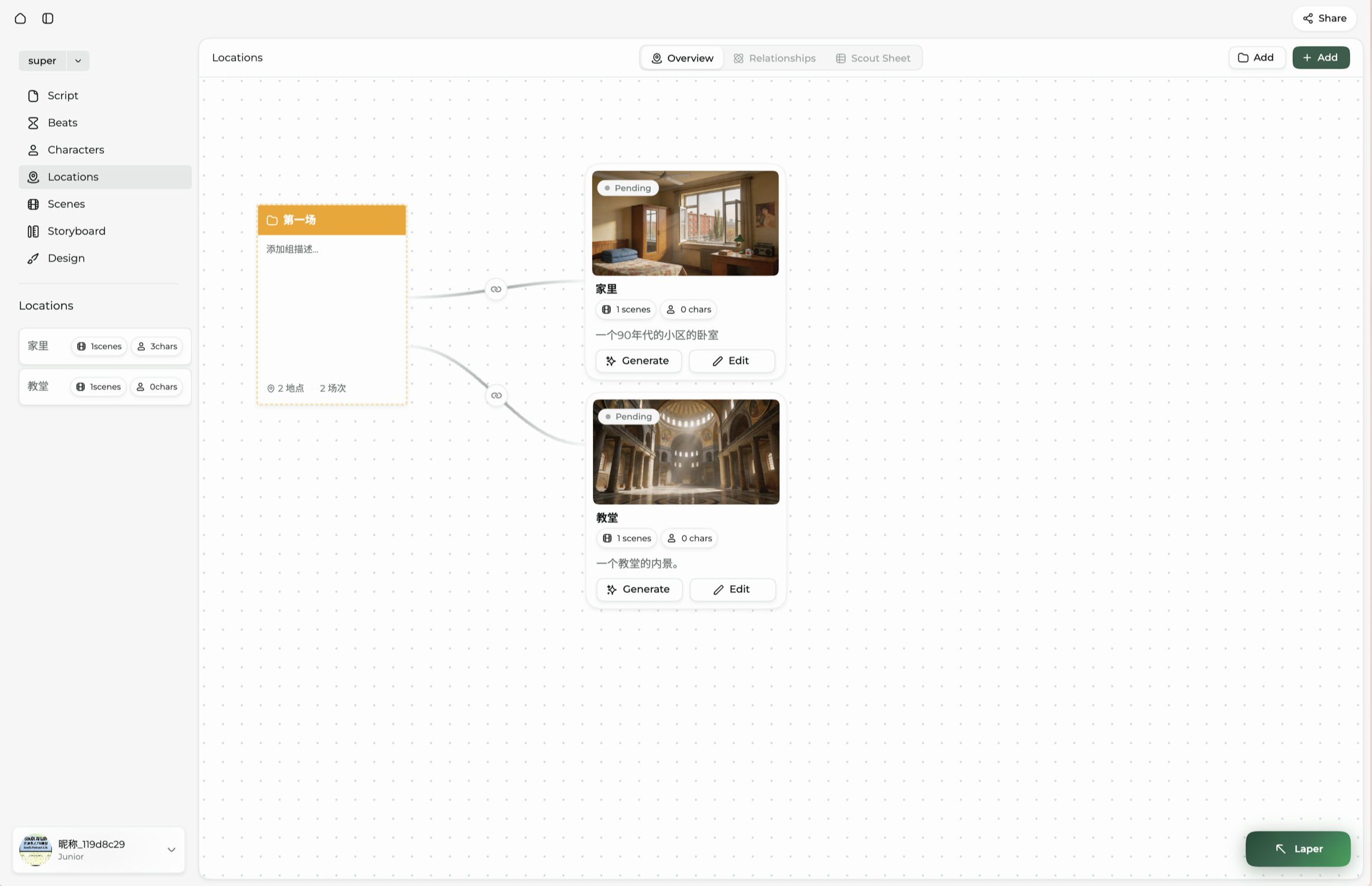
Task: Click the link icon connecting to 教堂 card
Action: pos(497,395)
